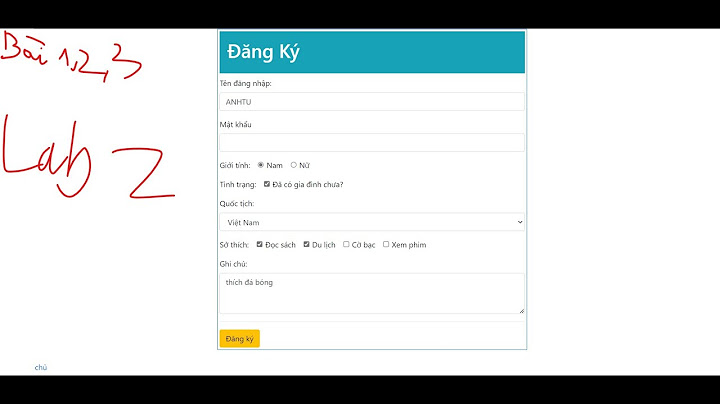Select the Nam gender radio button
Viewport: 720px width, 404px height.
point(260,165)
